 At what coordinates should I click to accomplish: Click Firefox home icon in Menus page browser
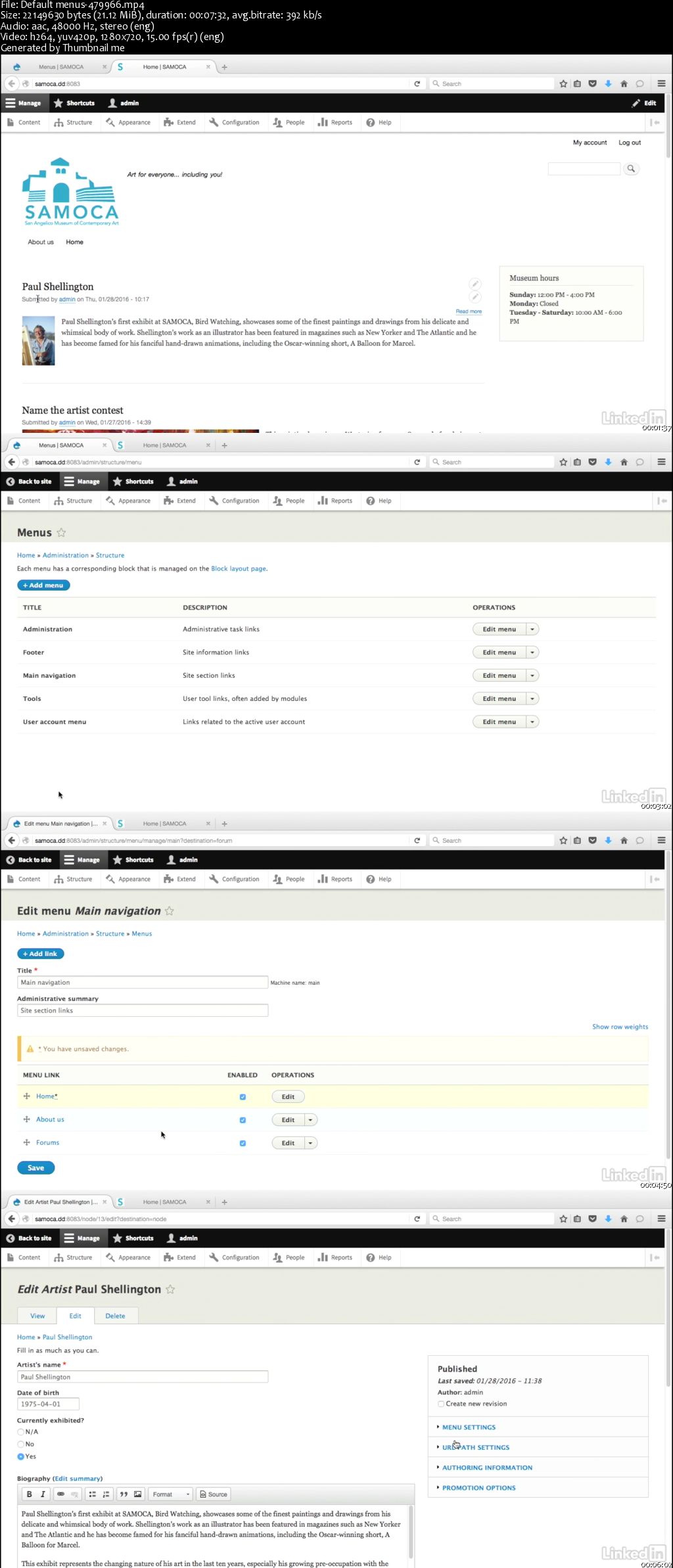click(x=624, y=462)
